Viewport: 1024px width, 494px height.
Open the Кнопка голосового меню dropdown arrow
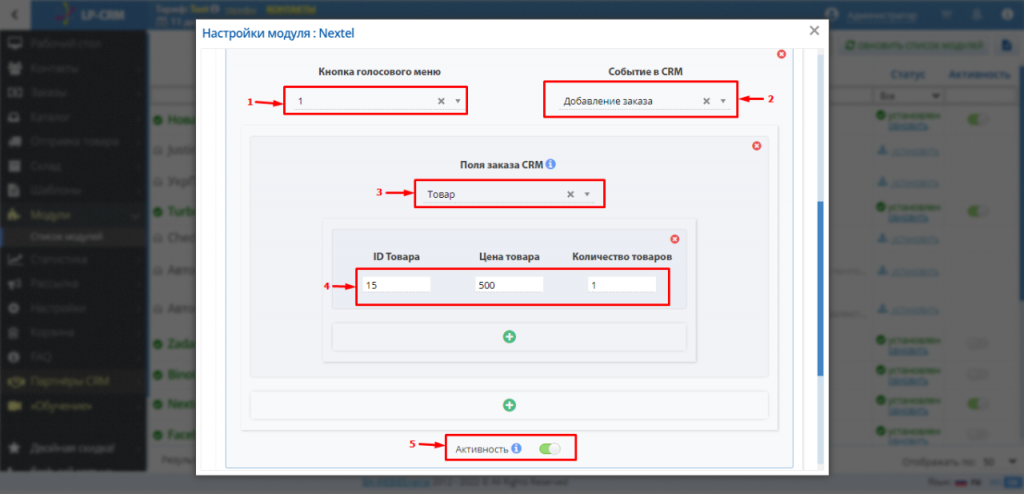[458, 101]
